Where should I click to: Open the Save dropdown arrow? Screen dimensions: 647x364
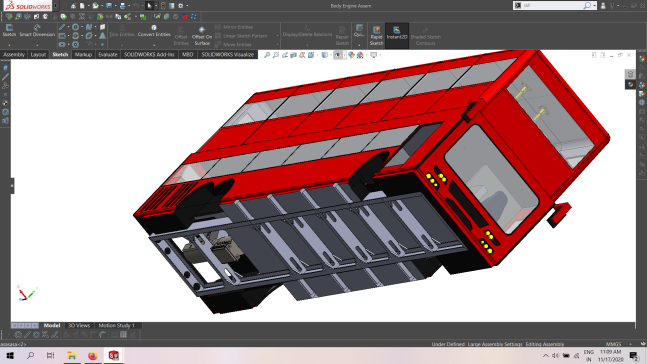coord(115,6)
